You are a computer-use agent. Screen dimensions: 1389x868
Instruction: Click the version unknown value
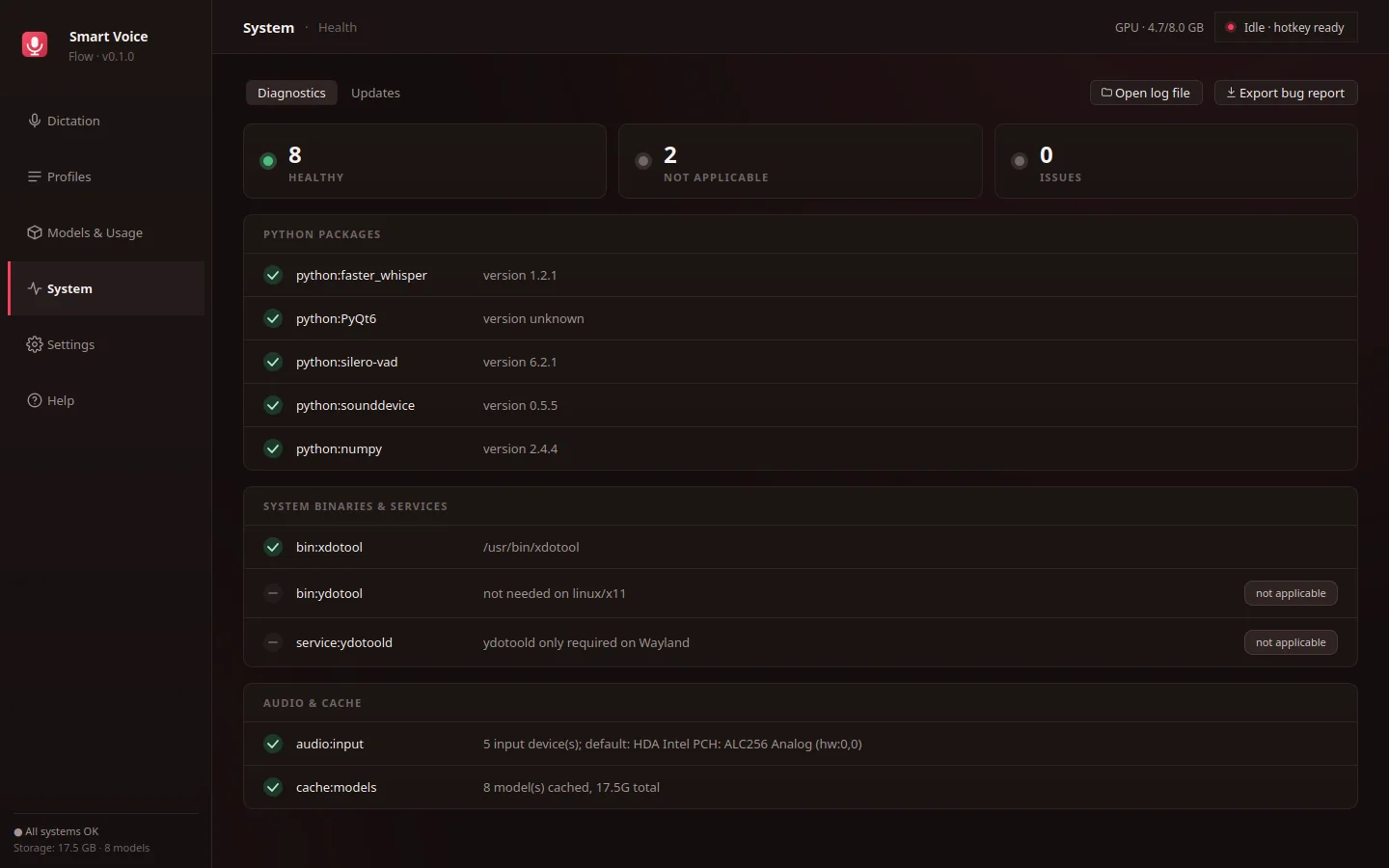click(533, 318)
